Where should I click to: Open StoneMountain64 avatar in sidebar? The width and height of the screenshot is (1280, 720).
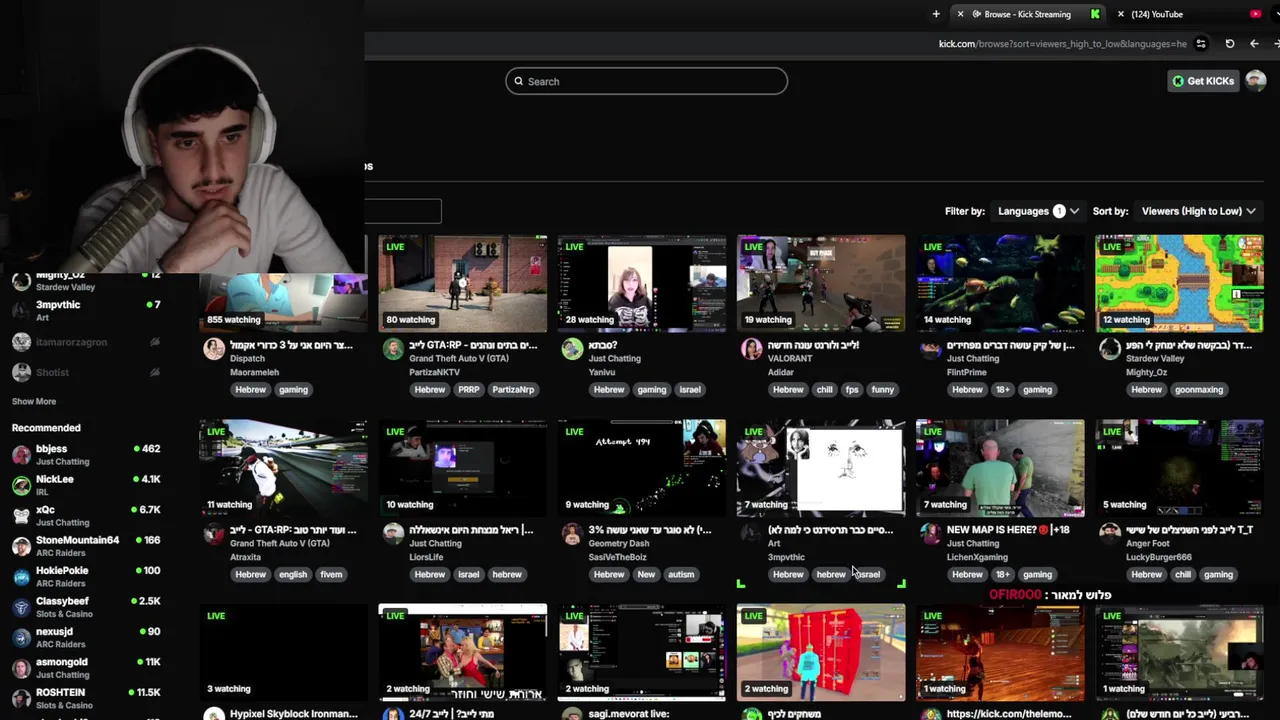[21, 546]
